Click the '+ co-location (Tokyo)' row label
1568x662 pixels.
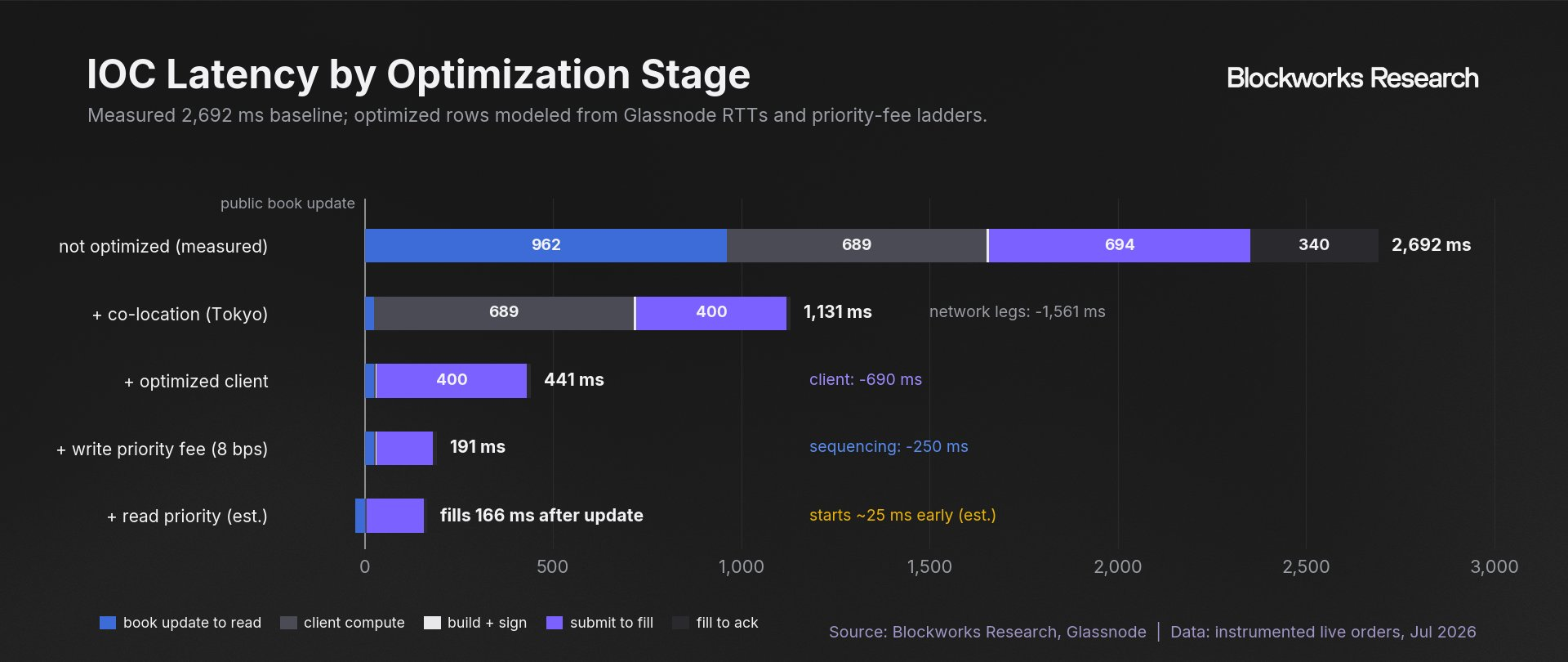180,315
